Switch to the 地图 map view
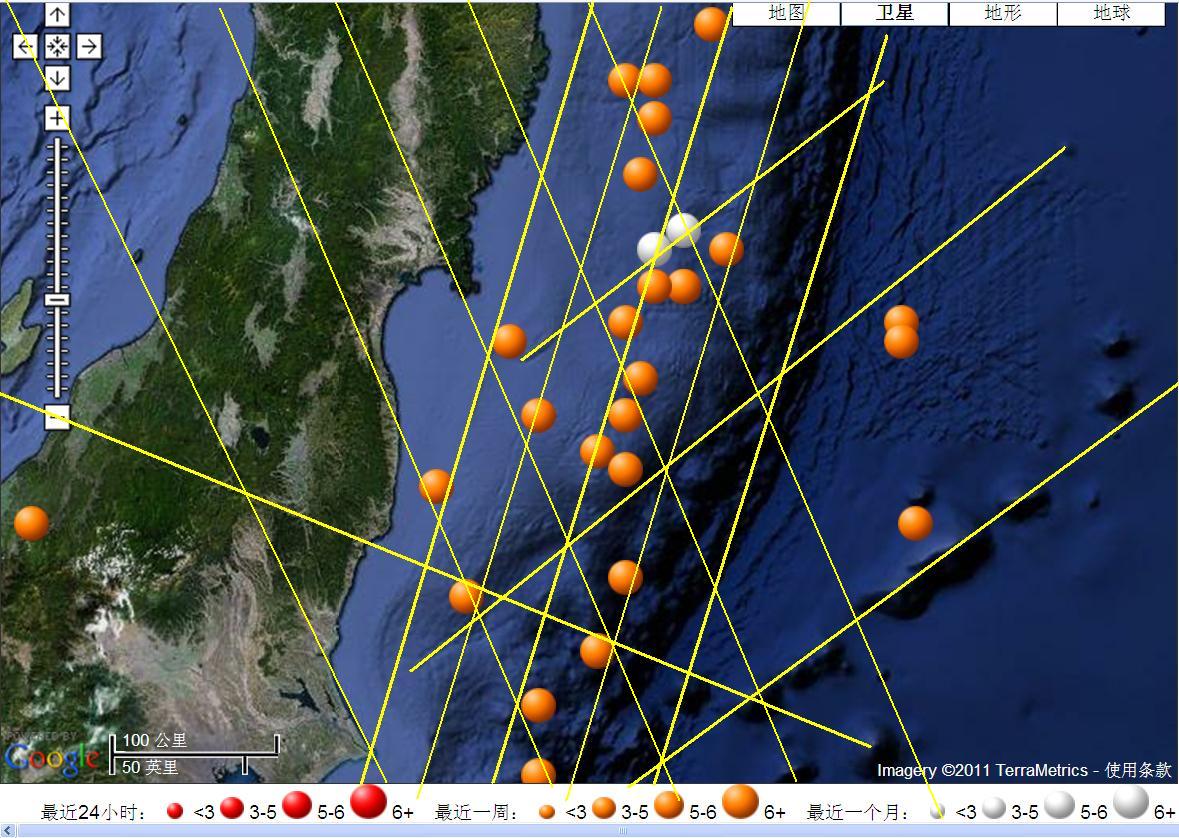This screenshot has width=1179, height=838. 786,13
